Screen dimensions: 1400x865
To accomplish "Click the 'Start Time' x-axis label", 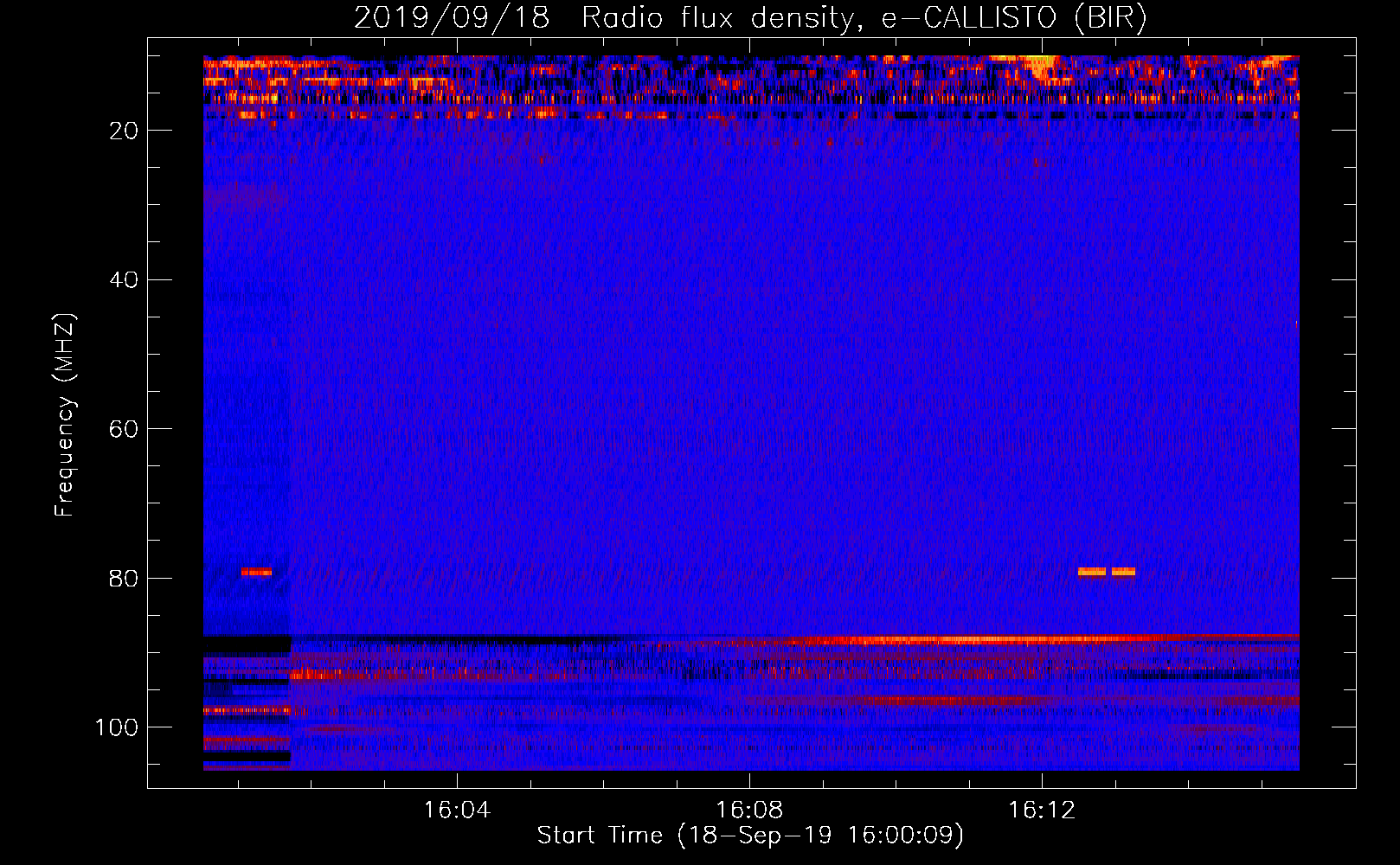I will (749, 836).
